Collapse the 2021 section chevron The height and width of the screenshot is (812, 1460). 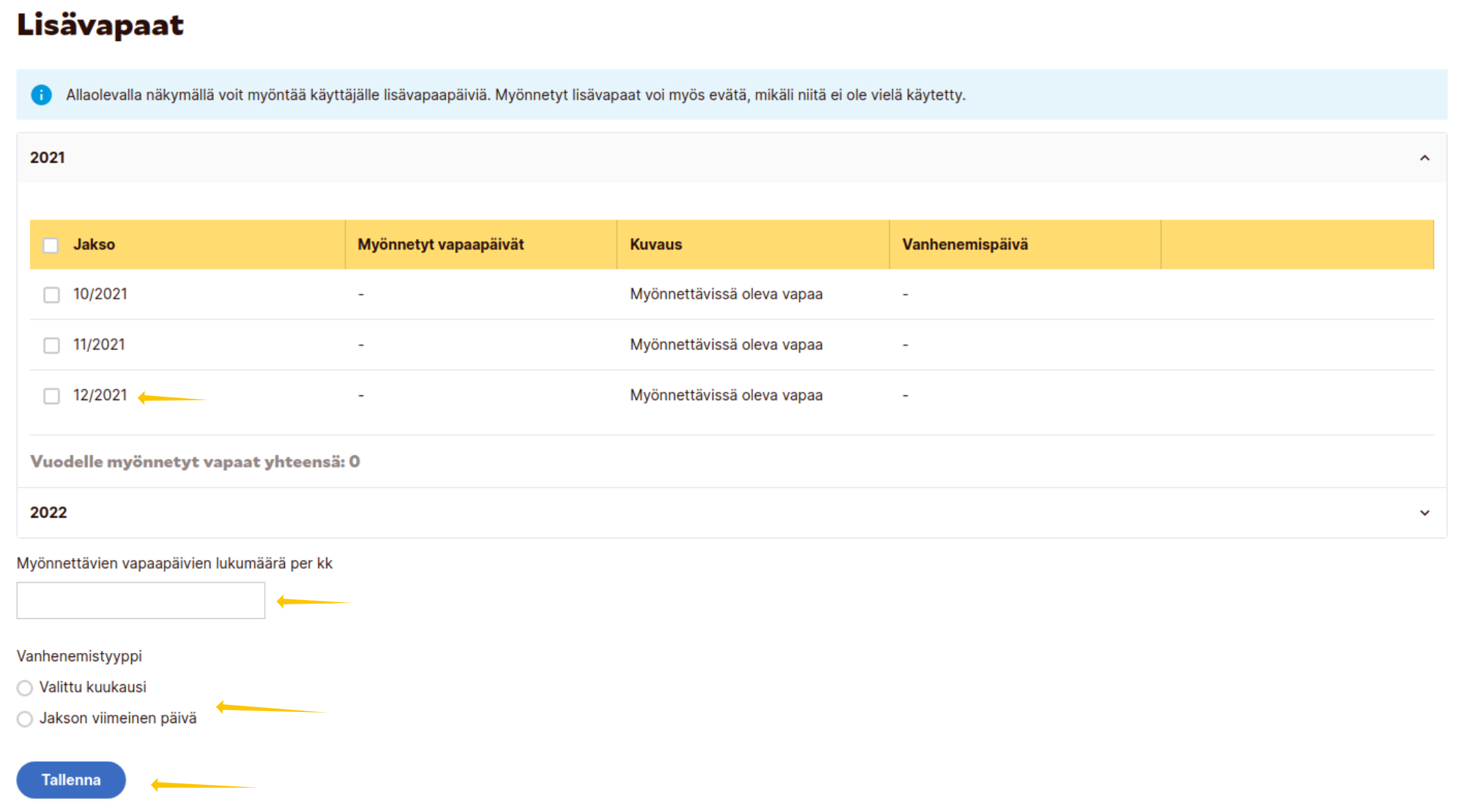coord(1424,158)
